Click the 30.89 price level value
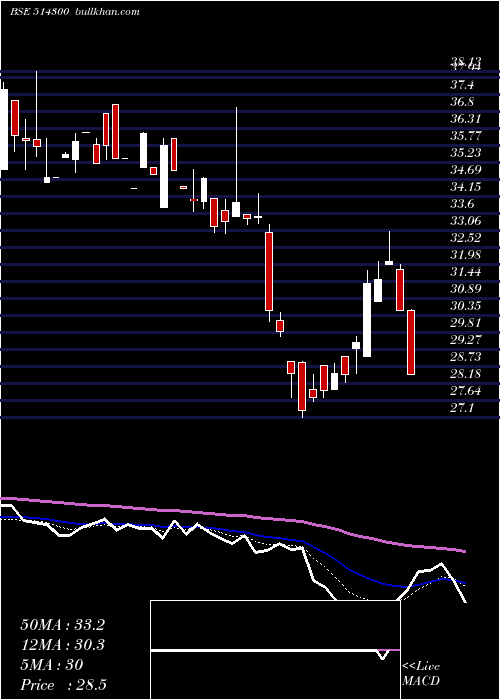 pyautogui.click(x=465, y=288)
